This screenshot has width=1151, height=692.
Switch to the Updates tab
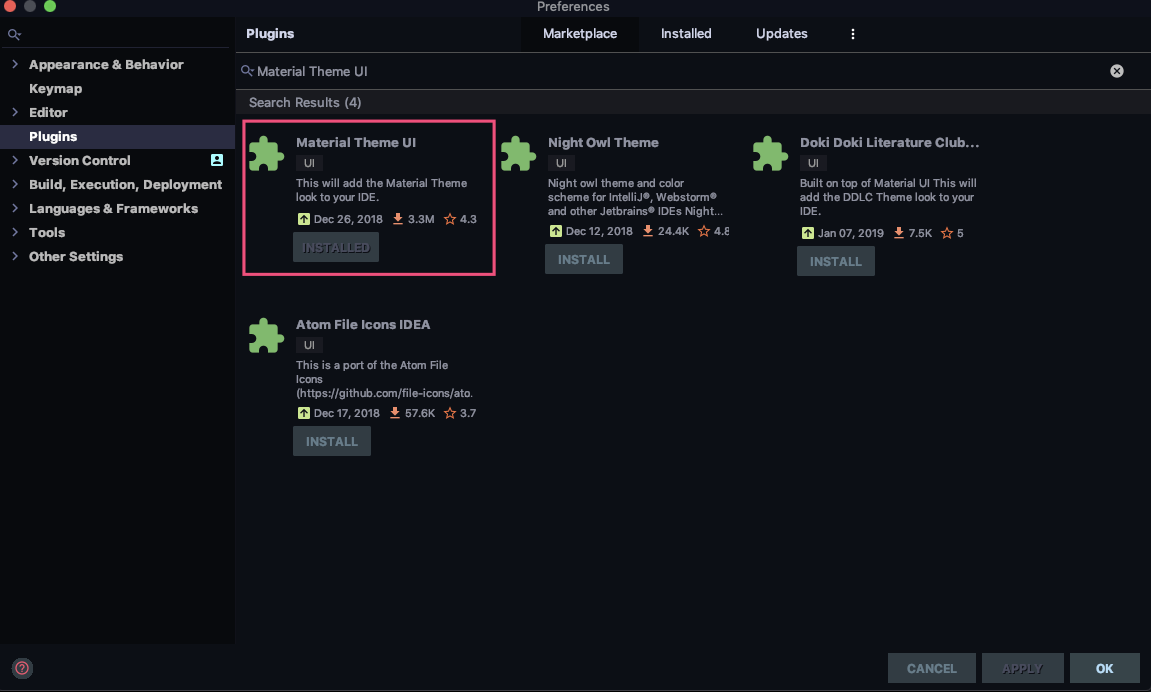click(x=782, y=34)
